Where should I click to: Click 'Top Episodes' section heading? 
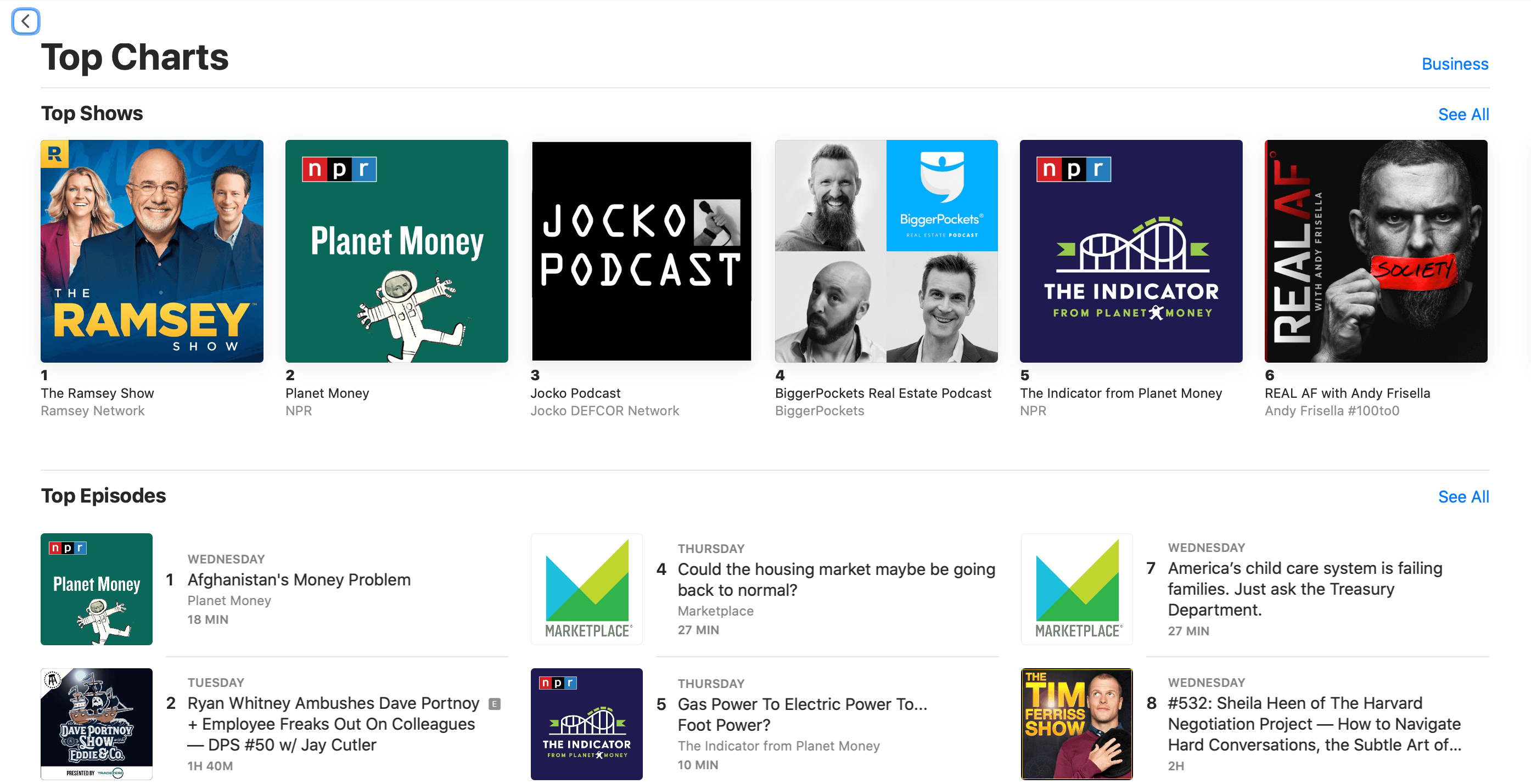pyautogui.click(x=103, y=495)
